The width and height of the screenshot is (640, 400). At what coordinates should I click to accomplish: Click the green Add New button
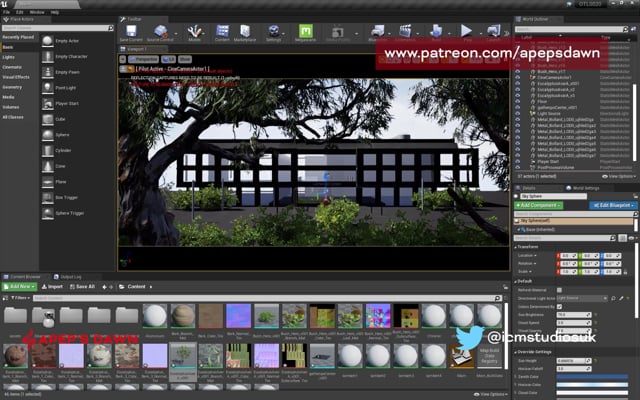(19, 287)
